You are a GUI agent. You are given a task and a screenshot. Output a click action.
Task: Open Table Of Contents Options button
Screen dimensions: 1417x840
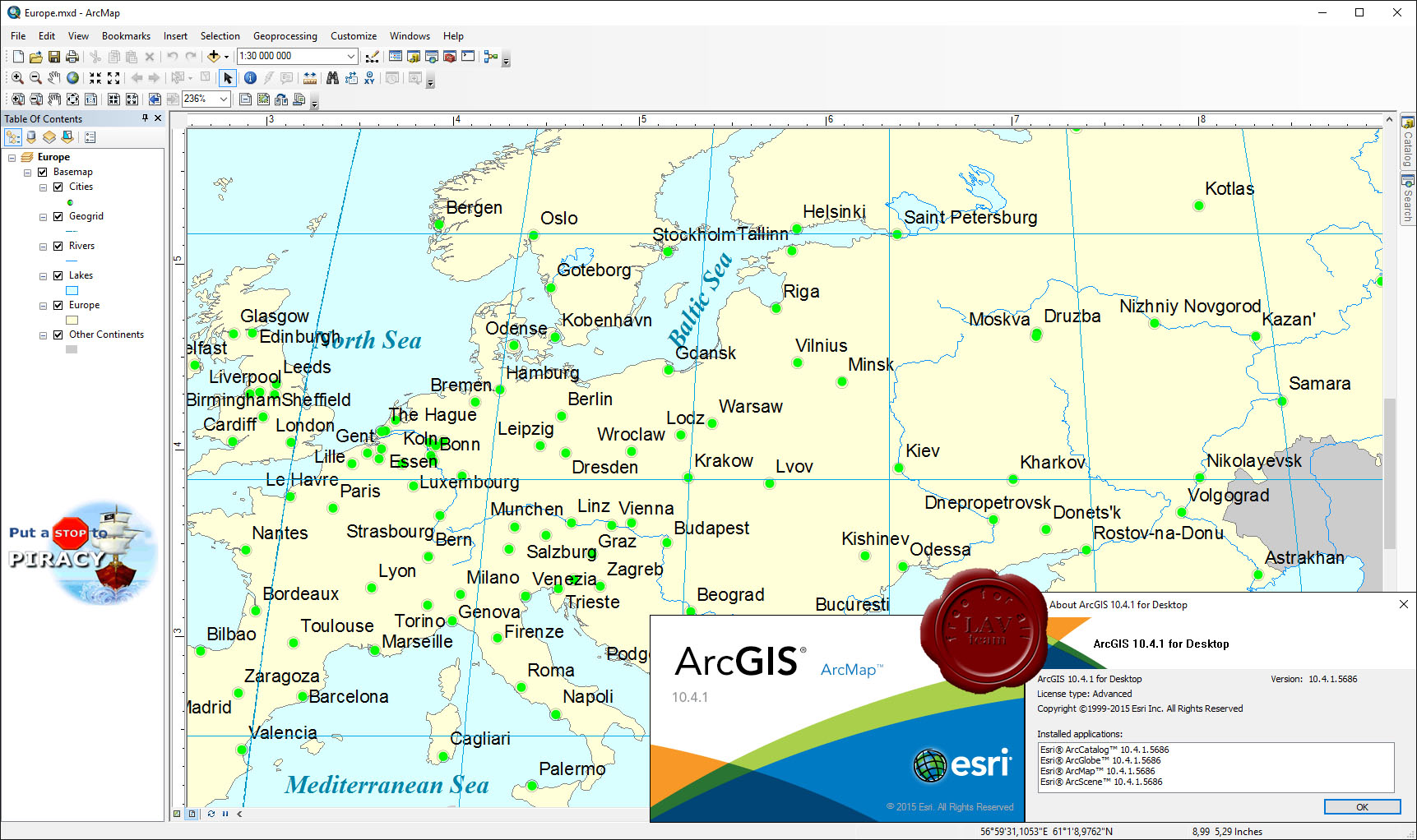pyautogui.click(x=90, y=137)
